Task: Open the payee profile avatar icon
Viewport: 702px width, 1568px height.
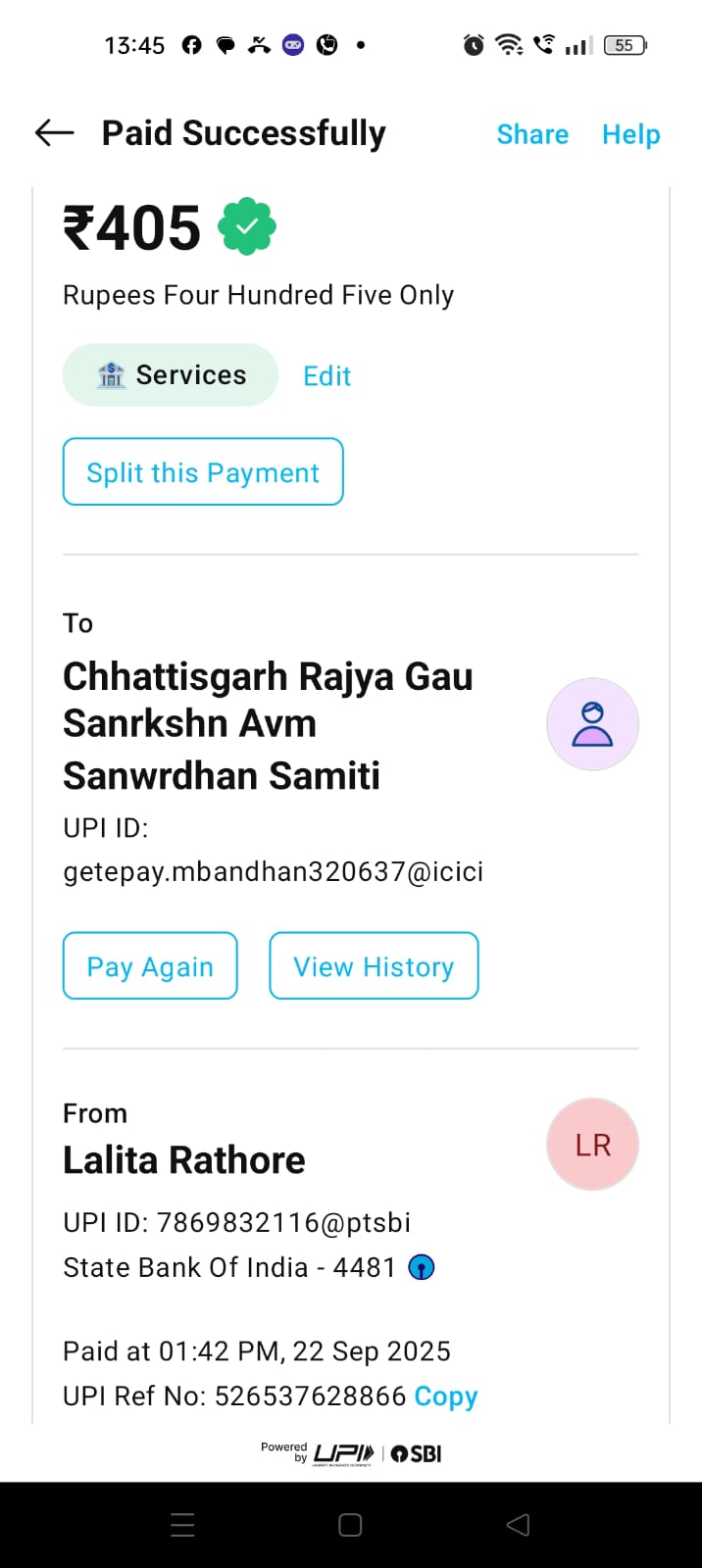Action: click(592, 724)
